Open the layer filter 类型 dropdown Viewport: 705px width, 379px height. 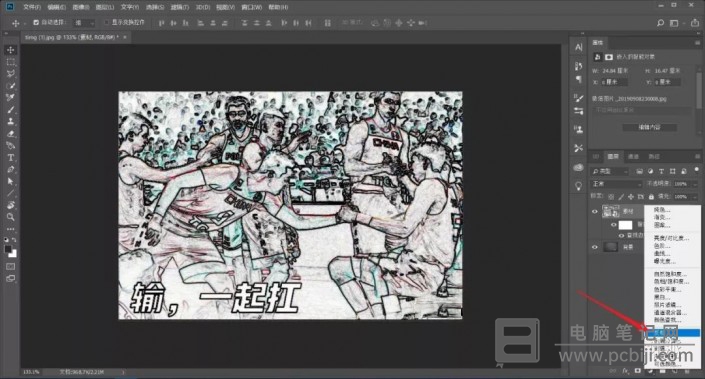click(x=610, y=171)
